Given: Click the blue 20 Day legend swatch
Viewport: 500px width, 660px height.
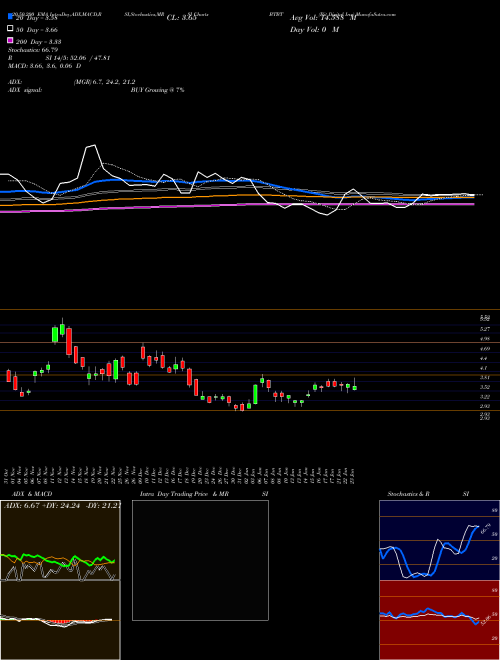Looking at the screenshot, I should [x=10, y=17].
